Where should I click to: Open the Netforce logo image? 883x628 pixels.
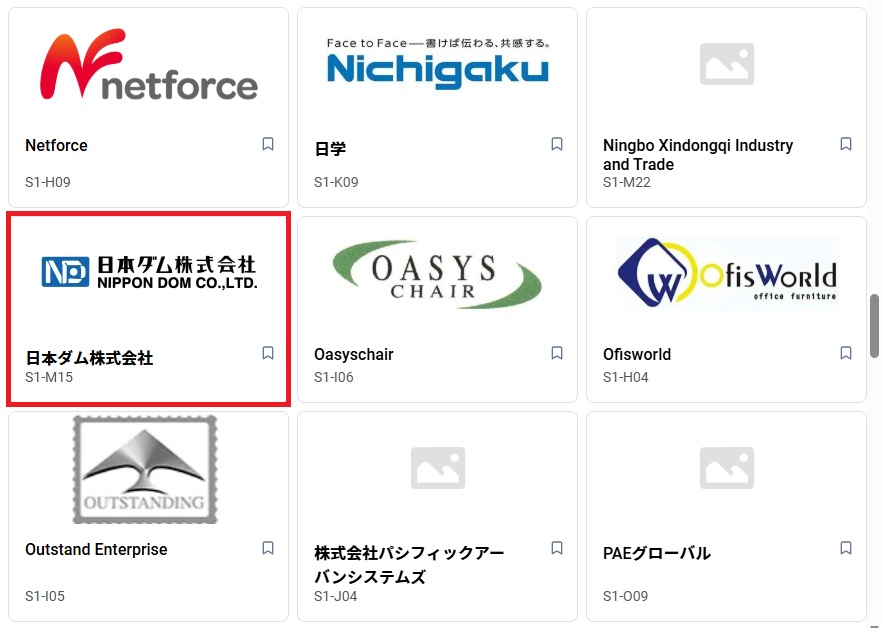pyautogui.click(x=148, y=65)
